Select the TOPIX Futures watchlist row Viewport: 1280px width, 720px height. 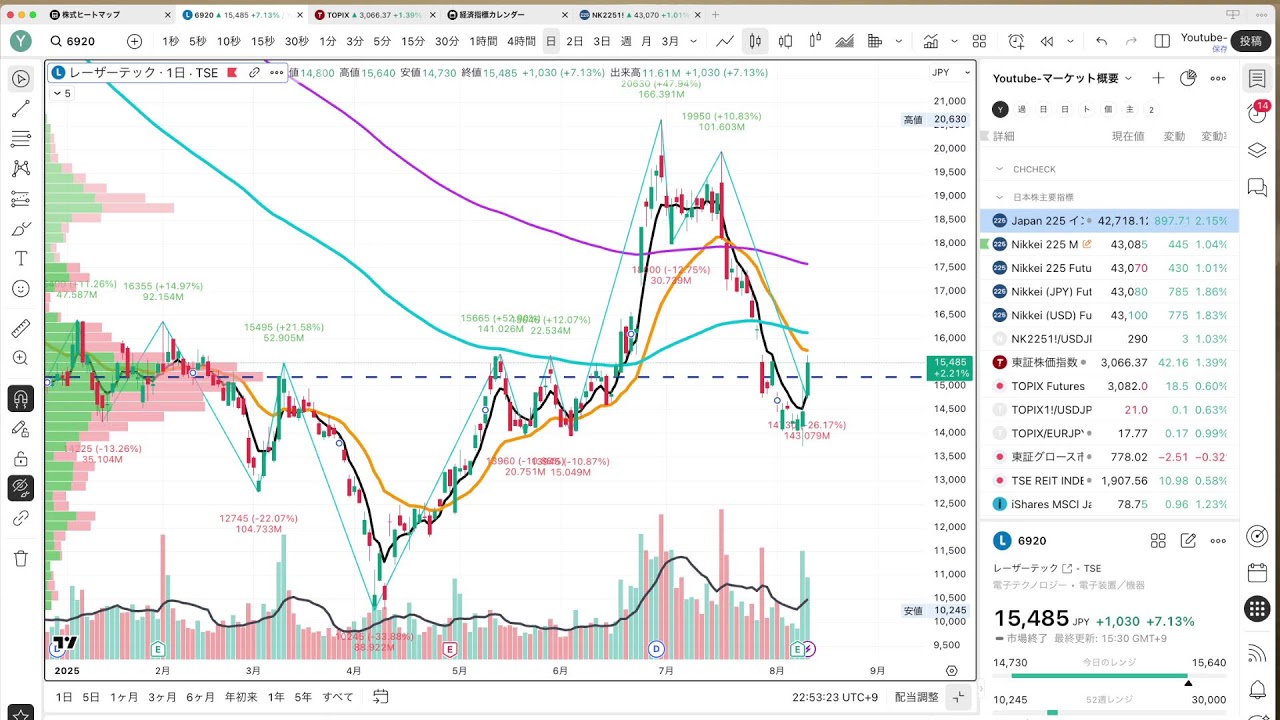(x=1109, y=386)
